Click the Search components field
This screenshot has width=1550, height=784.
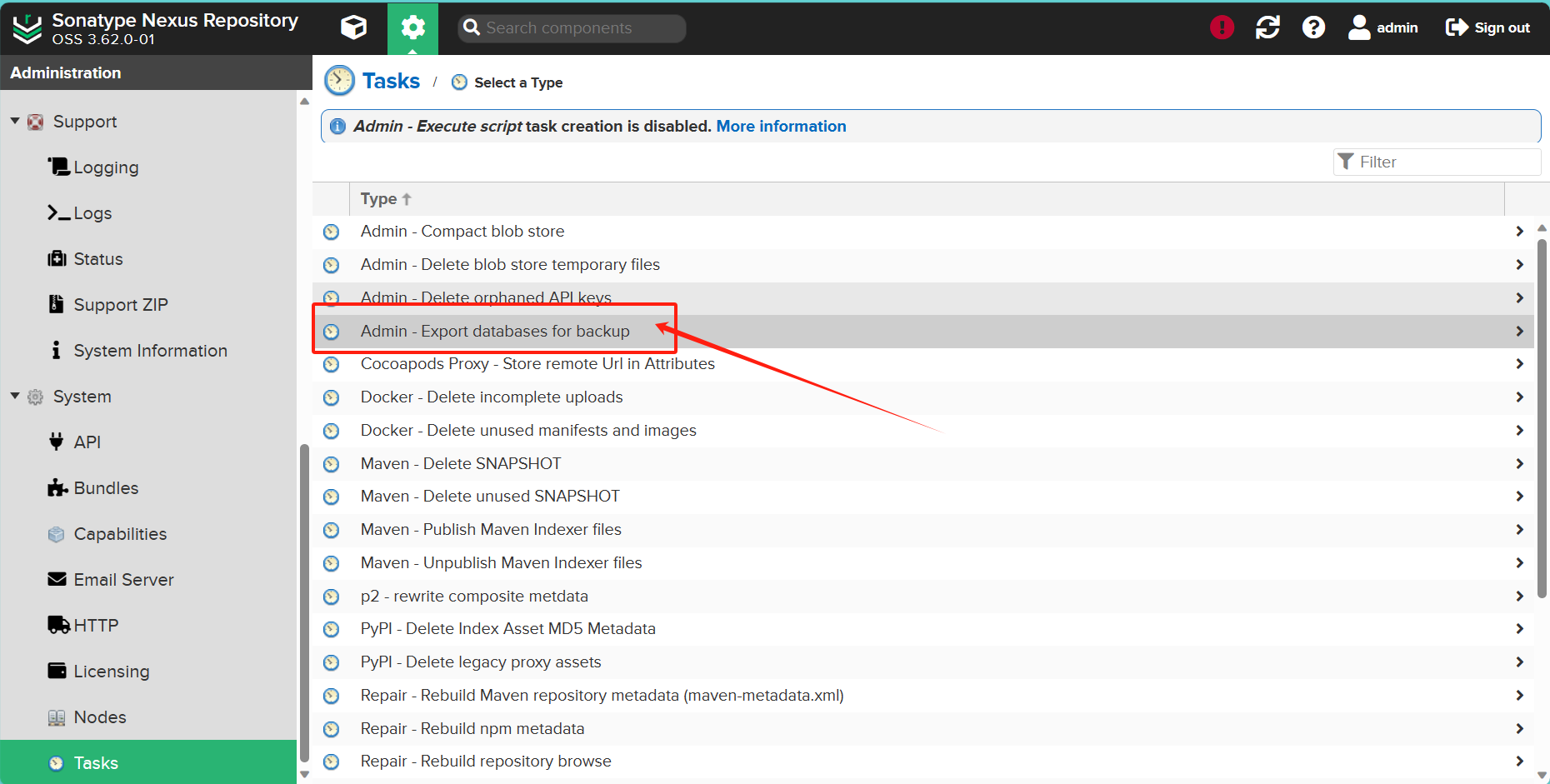(x=572, y=27)
